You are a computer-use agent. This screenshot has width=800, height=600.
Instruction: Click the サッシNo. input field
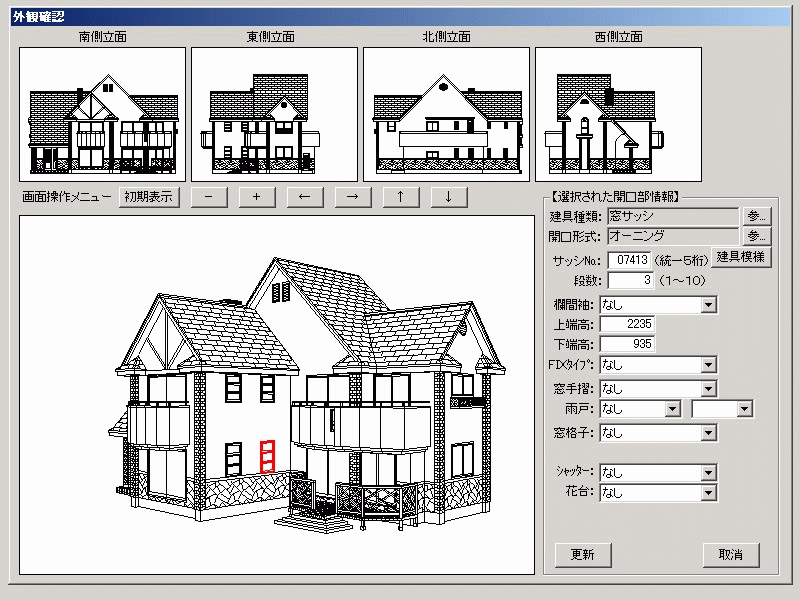(x=628, y=260)
